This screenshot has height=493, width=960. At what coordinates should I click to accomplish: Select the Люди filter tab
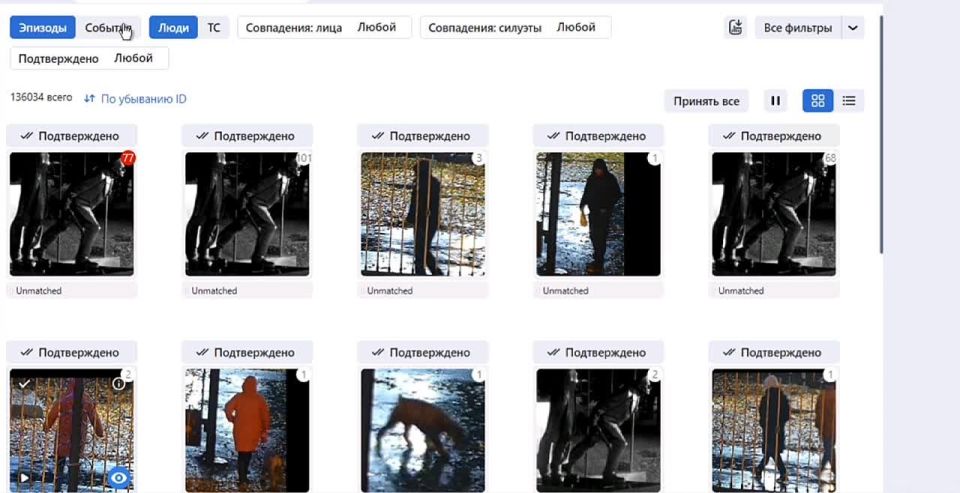[x=173, y=28]
